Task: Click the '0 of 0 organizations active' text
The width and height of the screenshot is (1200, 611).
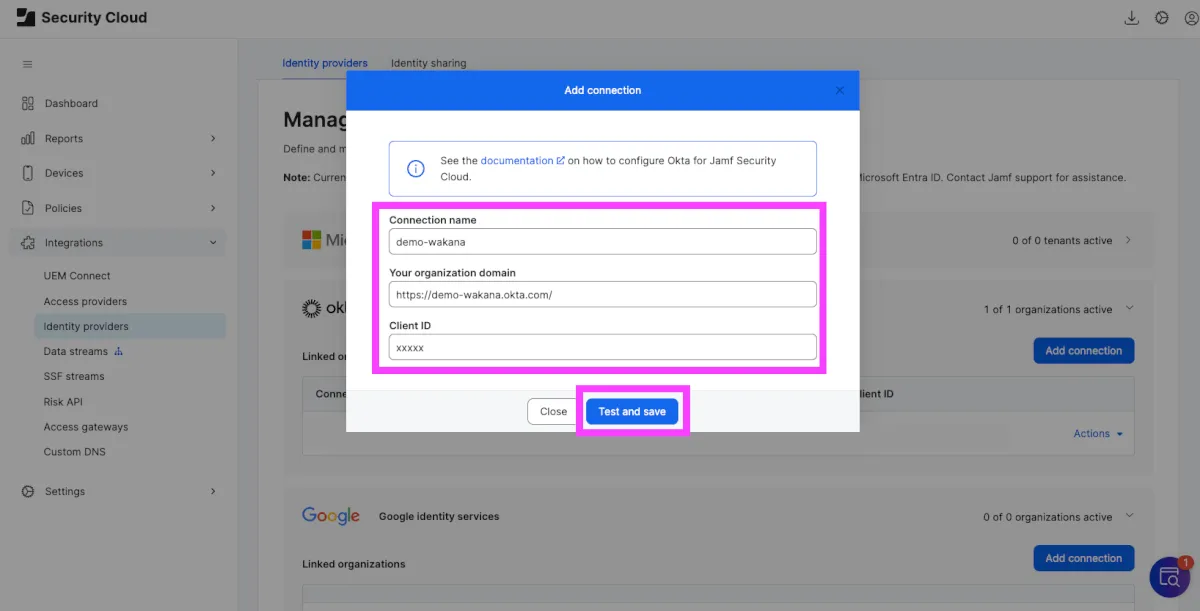Action: [1048, 517]
